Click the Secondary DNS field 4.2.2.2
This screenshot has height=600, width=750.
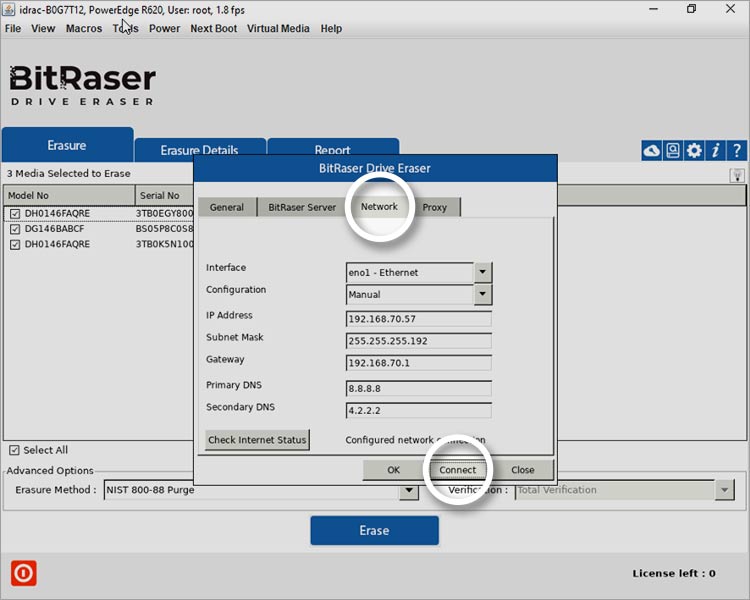419,411
